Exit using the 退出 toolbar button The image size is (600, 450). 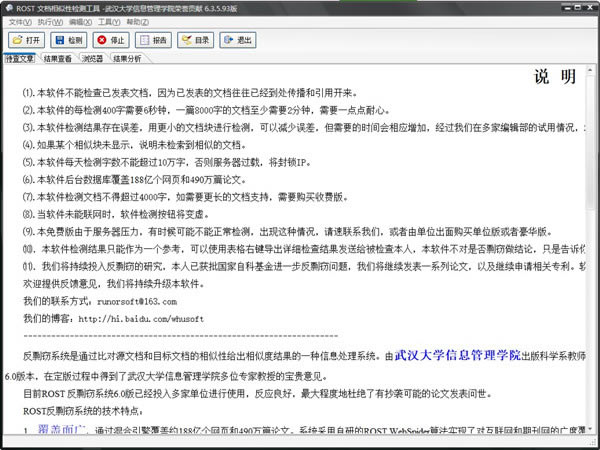point(237,40)
